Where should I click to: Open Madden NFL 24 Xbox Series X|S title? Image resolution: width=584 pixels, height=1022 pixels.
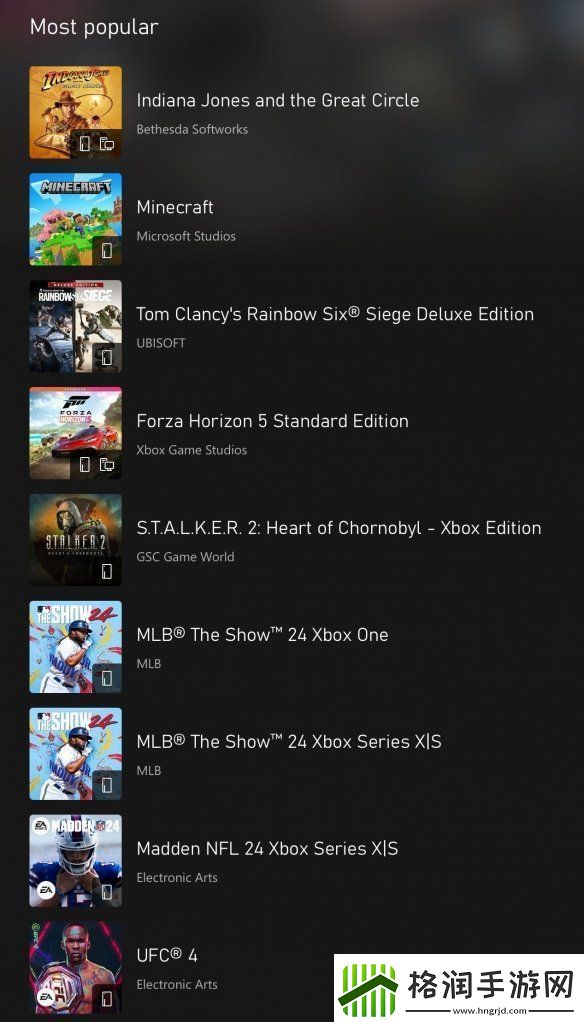[267, 849]
